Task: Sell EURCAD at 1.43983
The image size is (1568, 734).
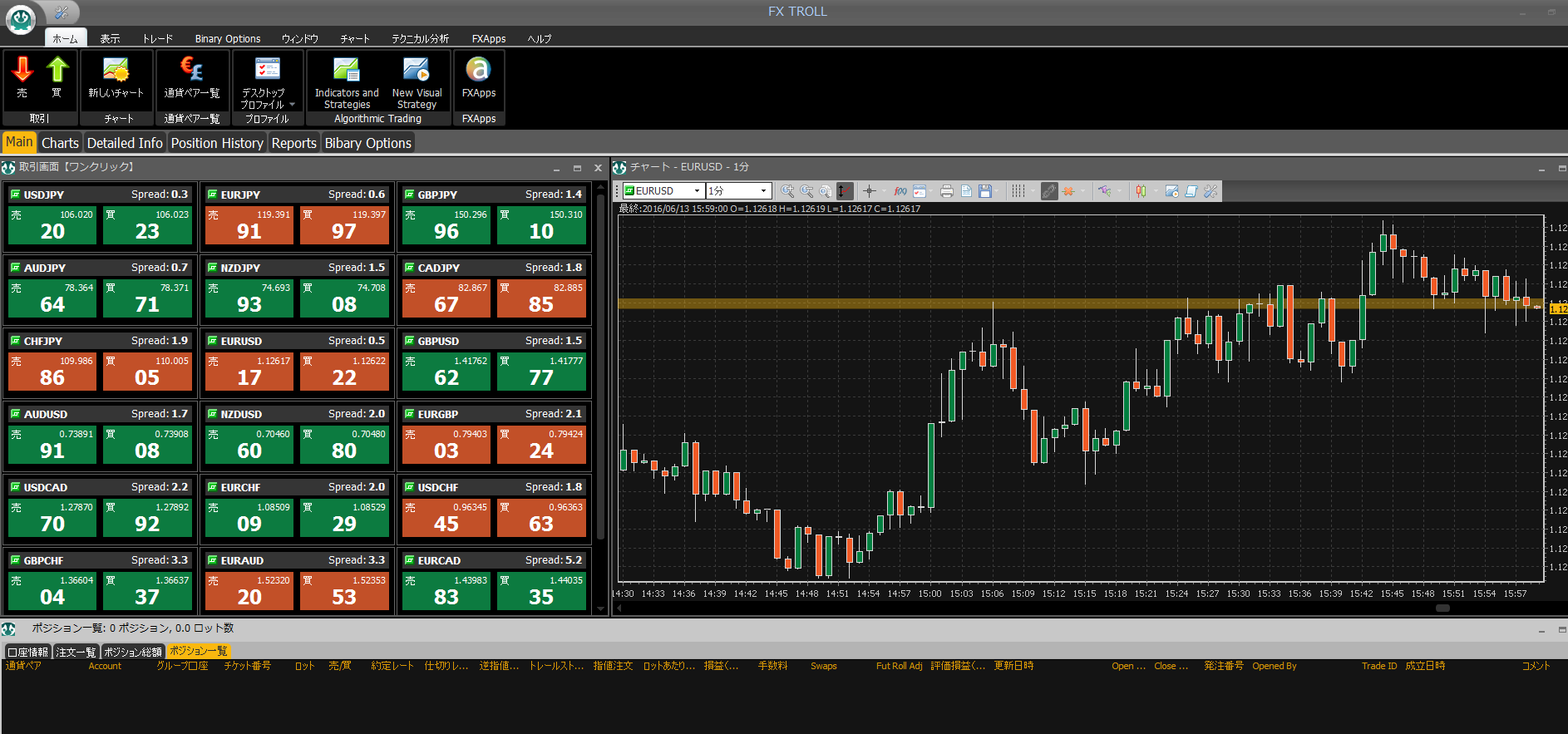Action: pos(446,591)
